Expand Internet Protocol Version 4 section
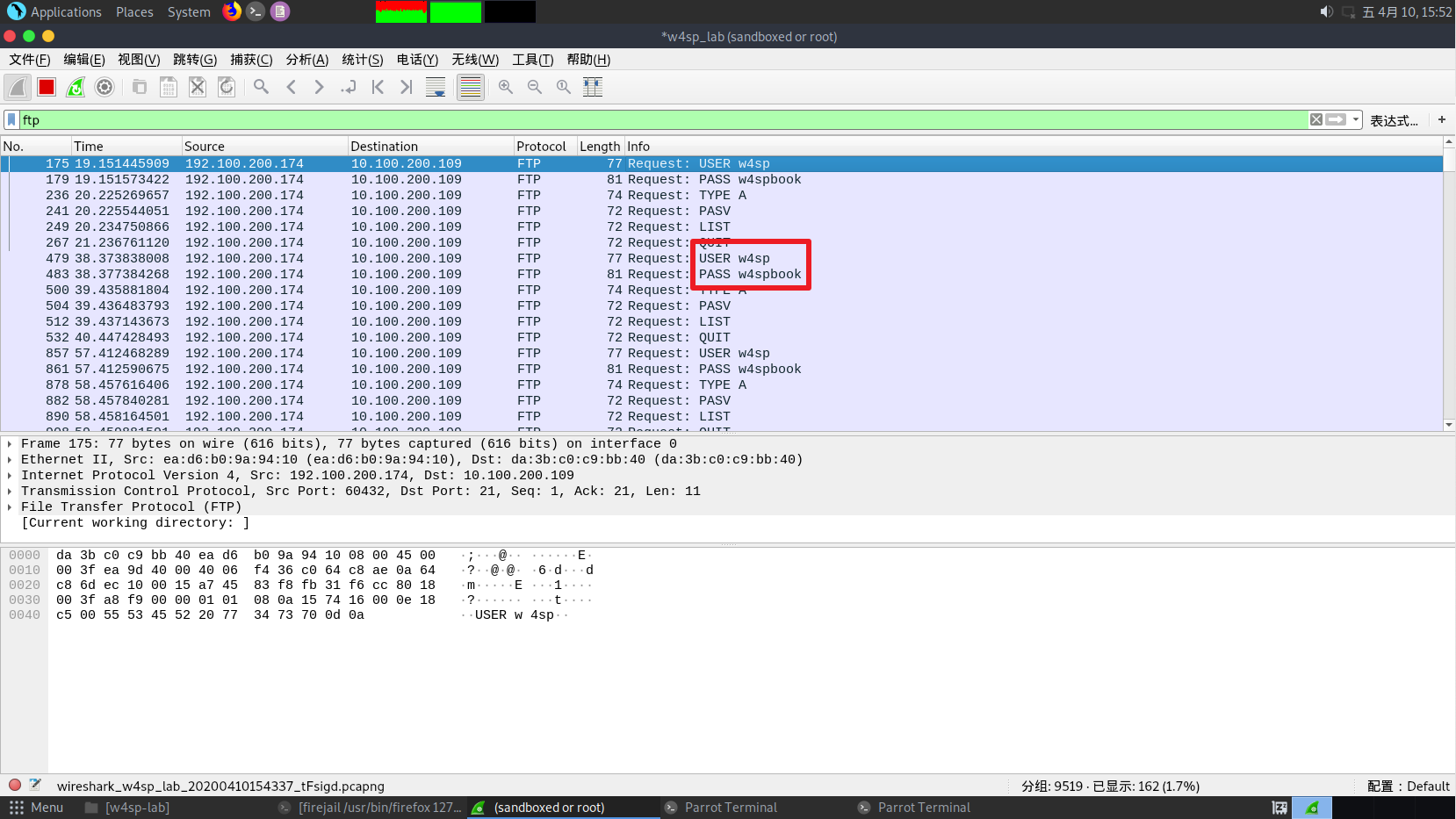Viewport: 1456px width, 819px height. (x=10, y=476)
